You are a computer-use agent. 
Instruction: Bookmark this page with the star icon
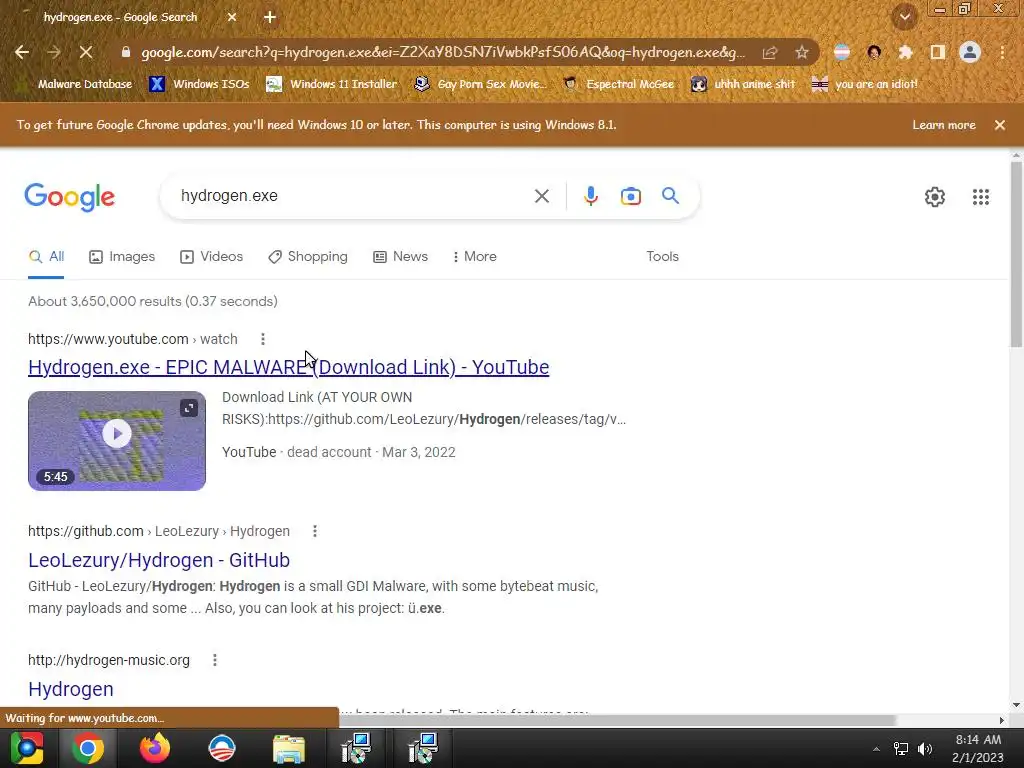click(801, 52)
